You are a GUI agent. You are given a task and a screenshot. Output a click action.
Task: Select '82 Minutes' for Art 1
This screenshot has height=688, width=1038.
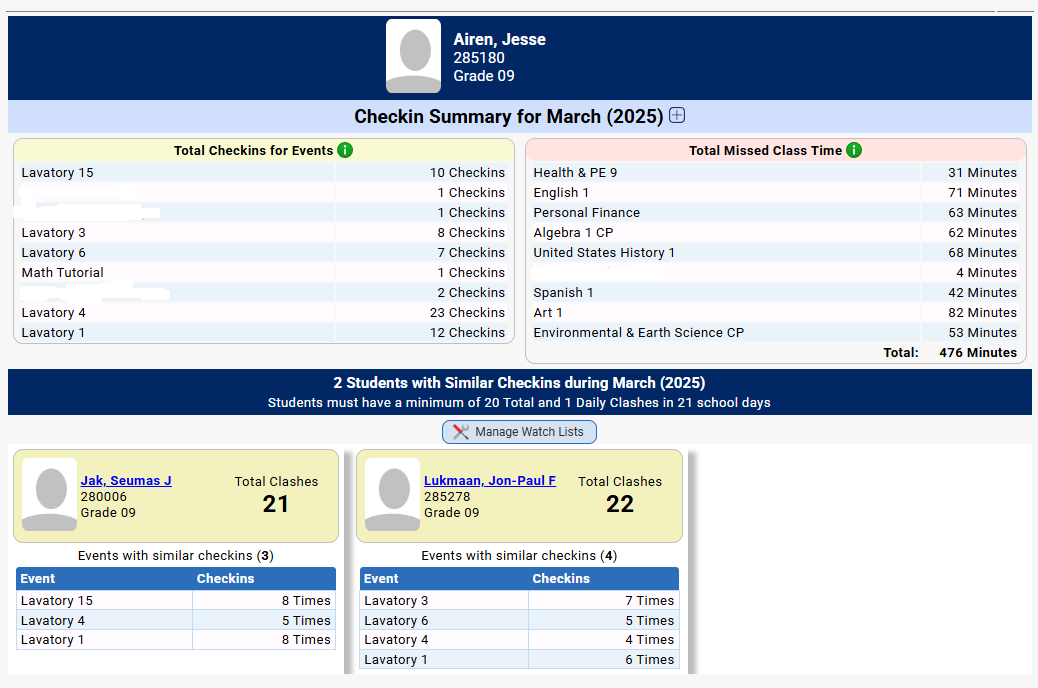(982, 313)
